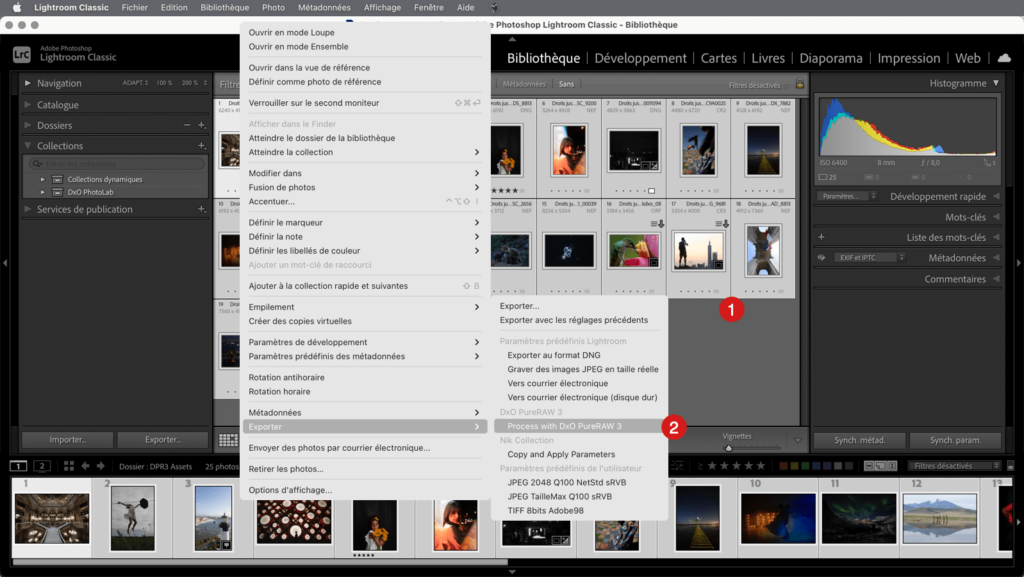Viewport: 1024px width, 577px height.
Task: Click the flag filter icon in filmstrip bar
Action: coord(677,466)
